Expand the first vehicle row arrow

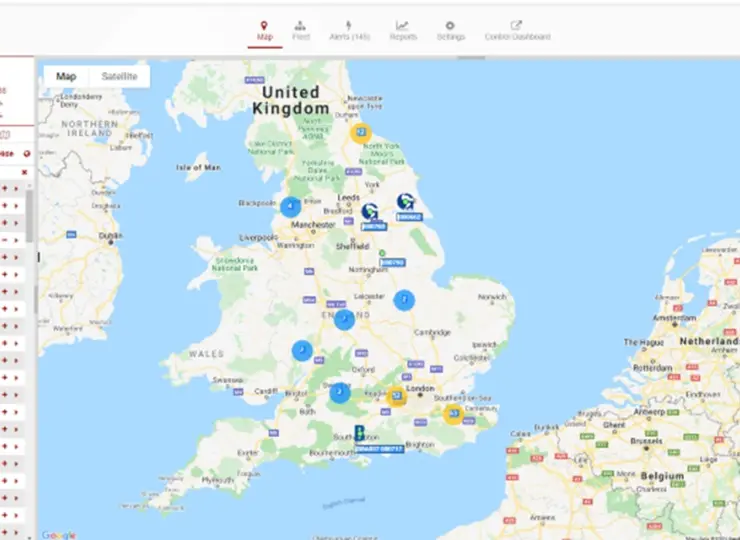(x=16, y=188)
